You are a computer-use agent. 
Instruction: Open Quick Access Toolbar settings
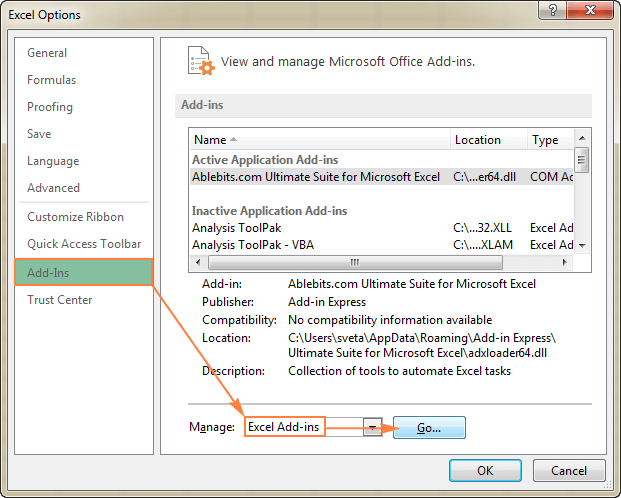(84, 244)
